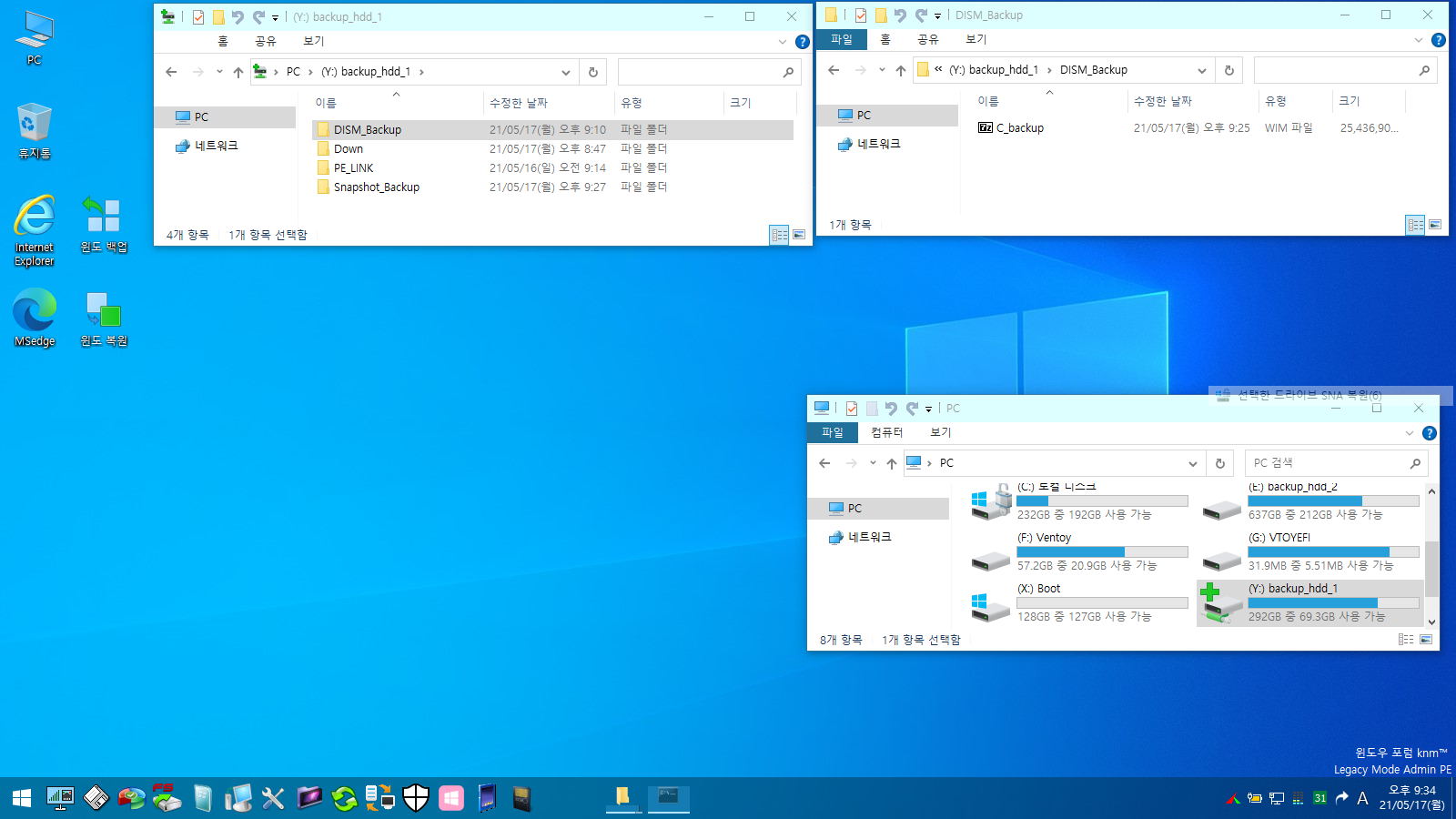
Task: Open the green calendar 31 tray icon
Action: click(1319, 798)
